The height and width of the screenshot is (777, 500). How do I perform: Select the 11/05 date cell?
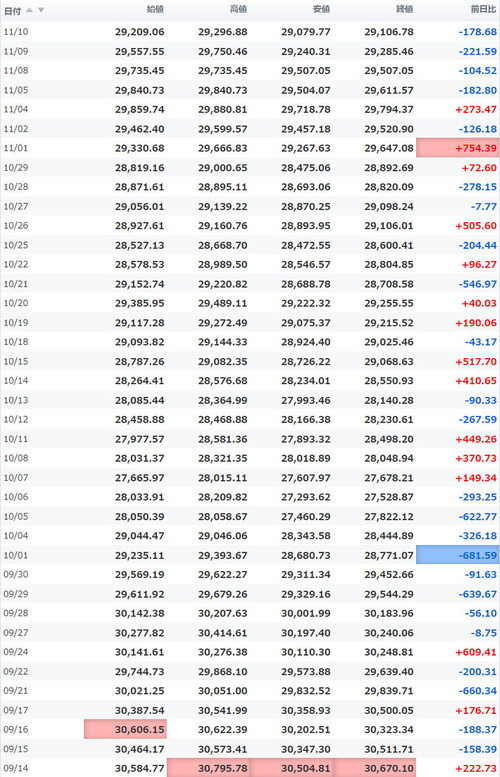tap(16, 90)
